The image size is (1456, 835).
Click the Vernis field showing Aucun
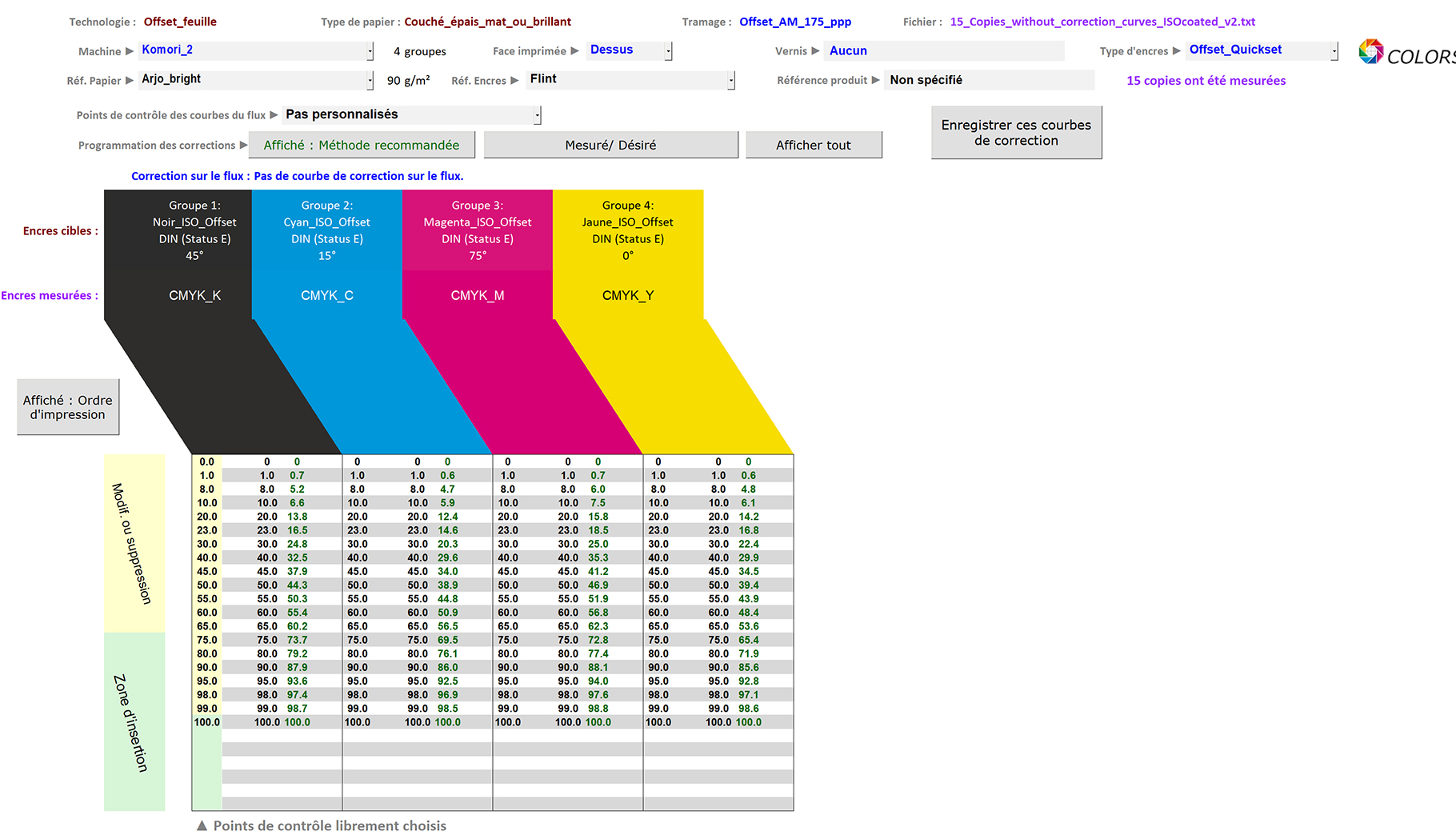[x=944, y=51]
